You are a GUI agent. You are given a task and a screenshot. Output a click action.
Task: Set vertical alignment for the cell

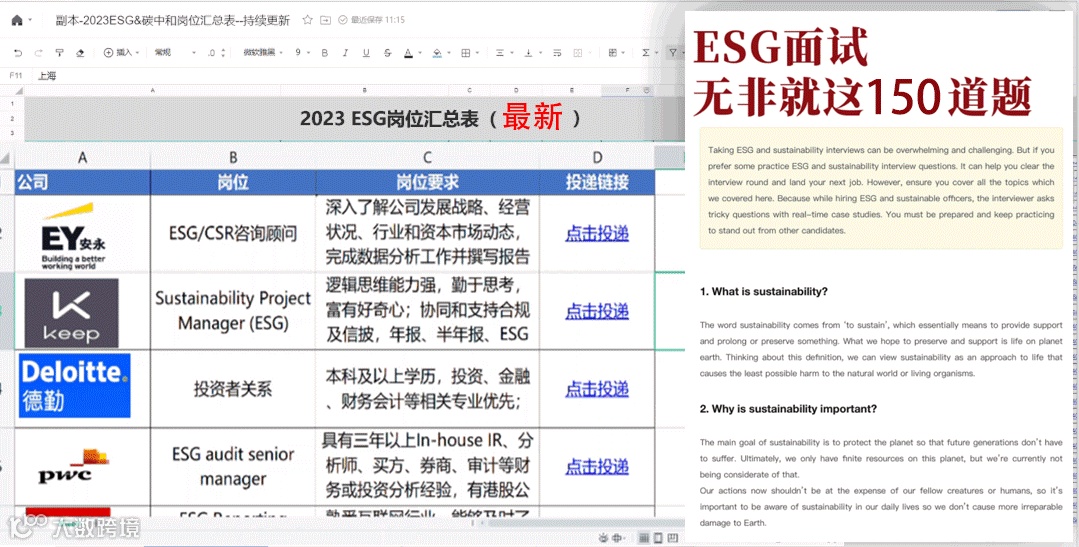point(528,53)
